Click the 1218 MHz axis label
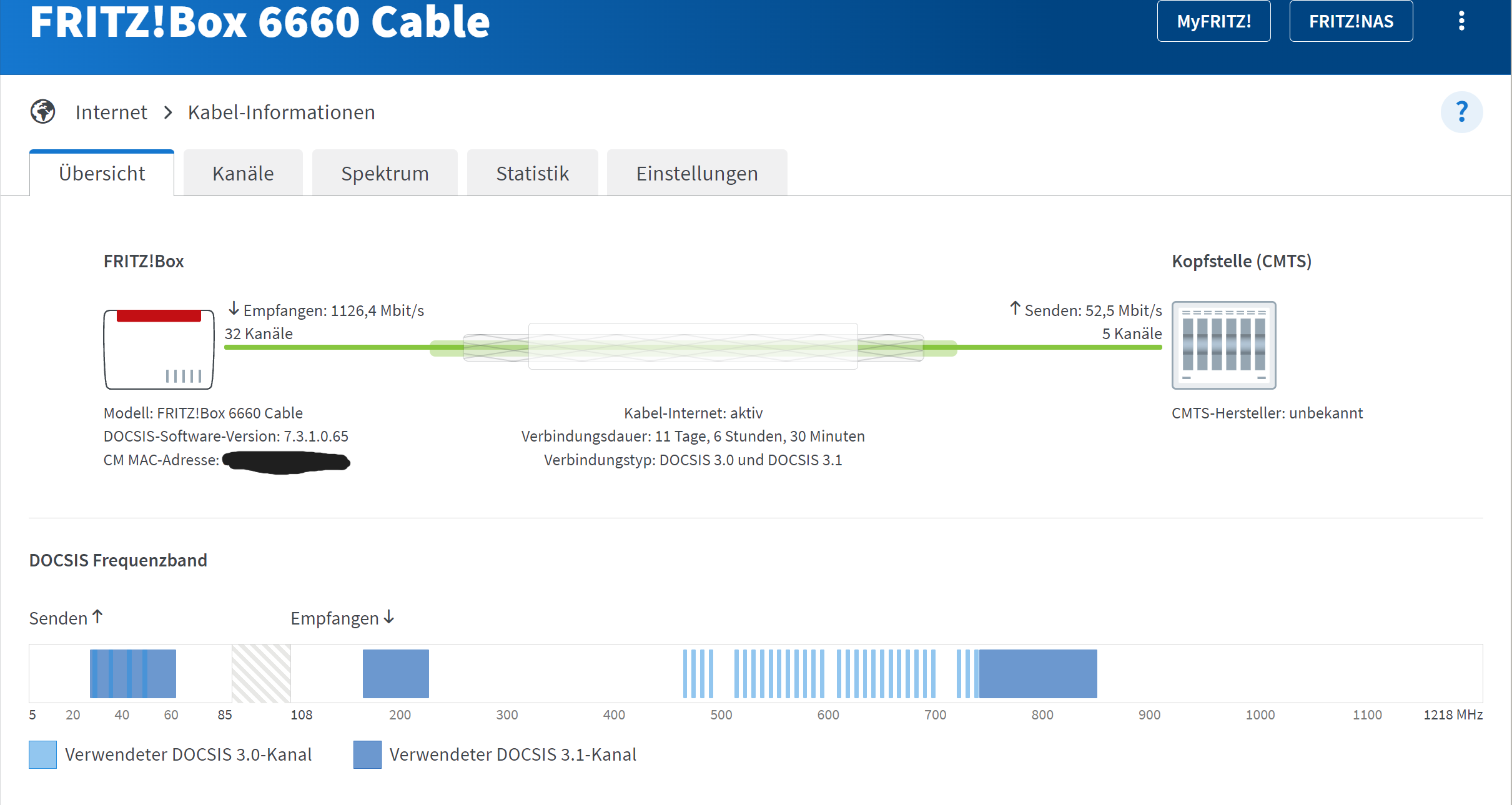 coord(1453,714)
